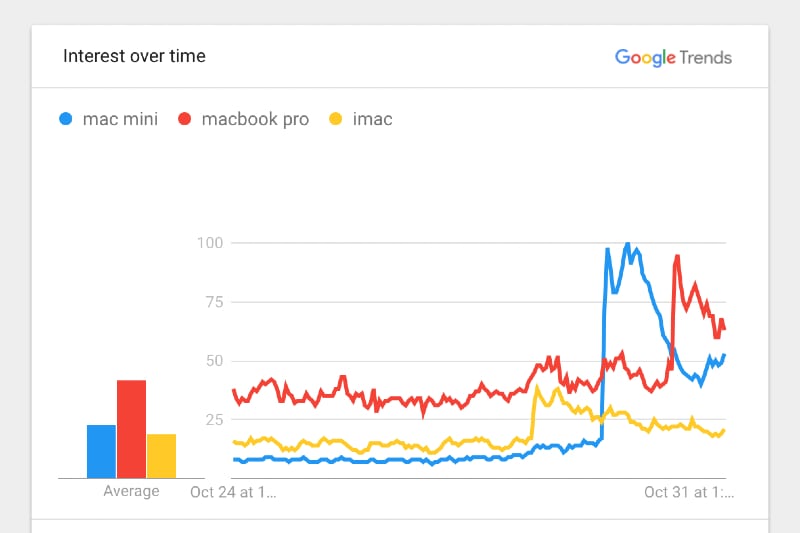Click the blue average bar
Viewport: 800px width, 533px height.
pos(101,451)
